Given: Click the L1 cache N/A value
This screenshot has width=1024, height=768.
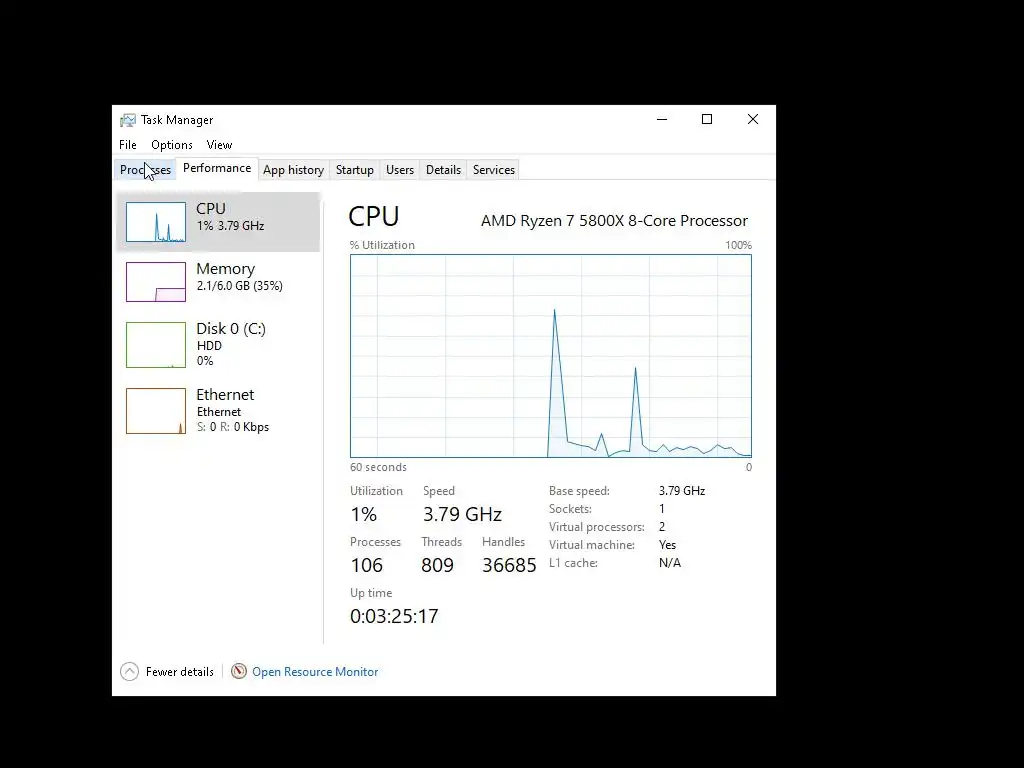Looking at the screenshot, I should (670, 563).
